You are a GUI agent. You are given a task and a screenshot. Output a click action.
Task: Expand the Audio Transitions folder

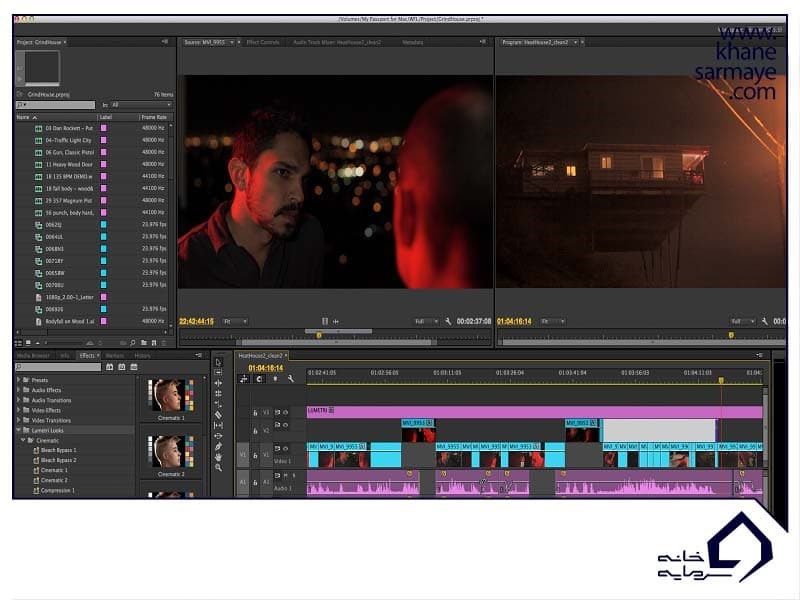pyautogui.click(x=19, y=400)
